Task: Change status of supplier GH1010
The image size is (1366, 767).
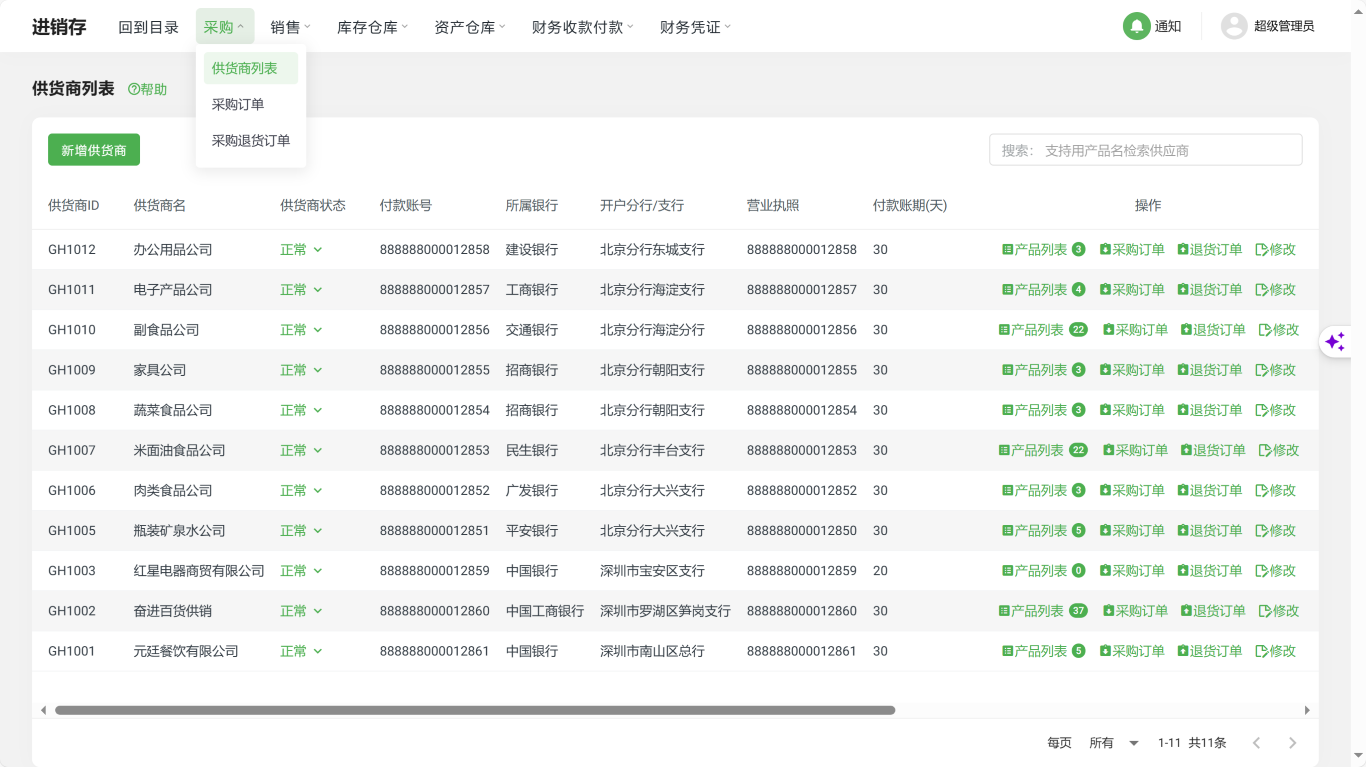Action: point(301,329)
